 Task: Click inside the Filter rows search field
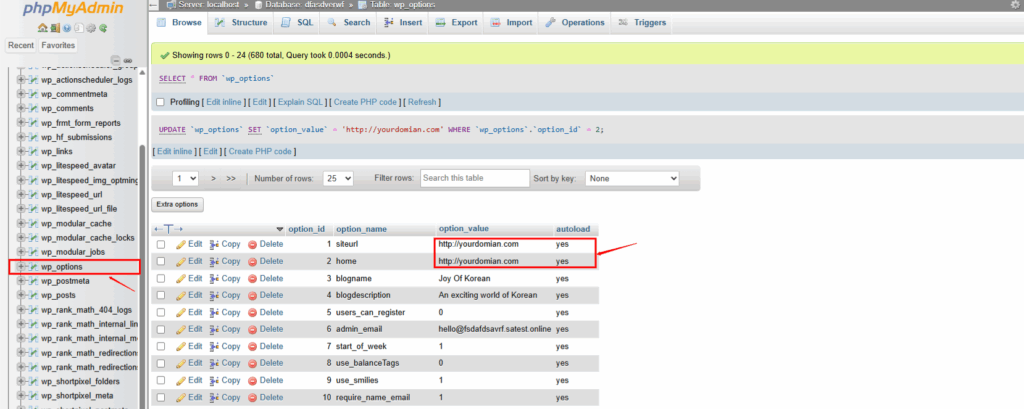click(x=475, y=178)
